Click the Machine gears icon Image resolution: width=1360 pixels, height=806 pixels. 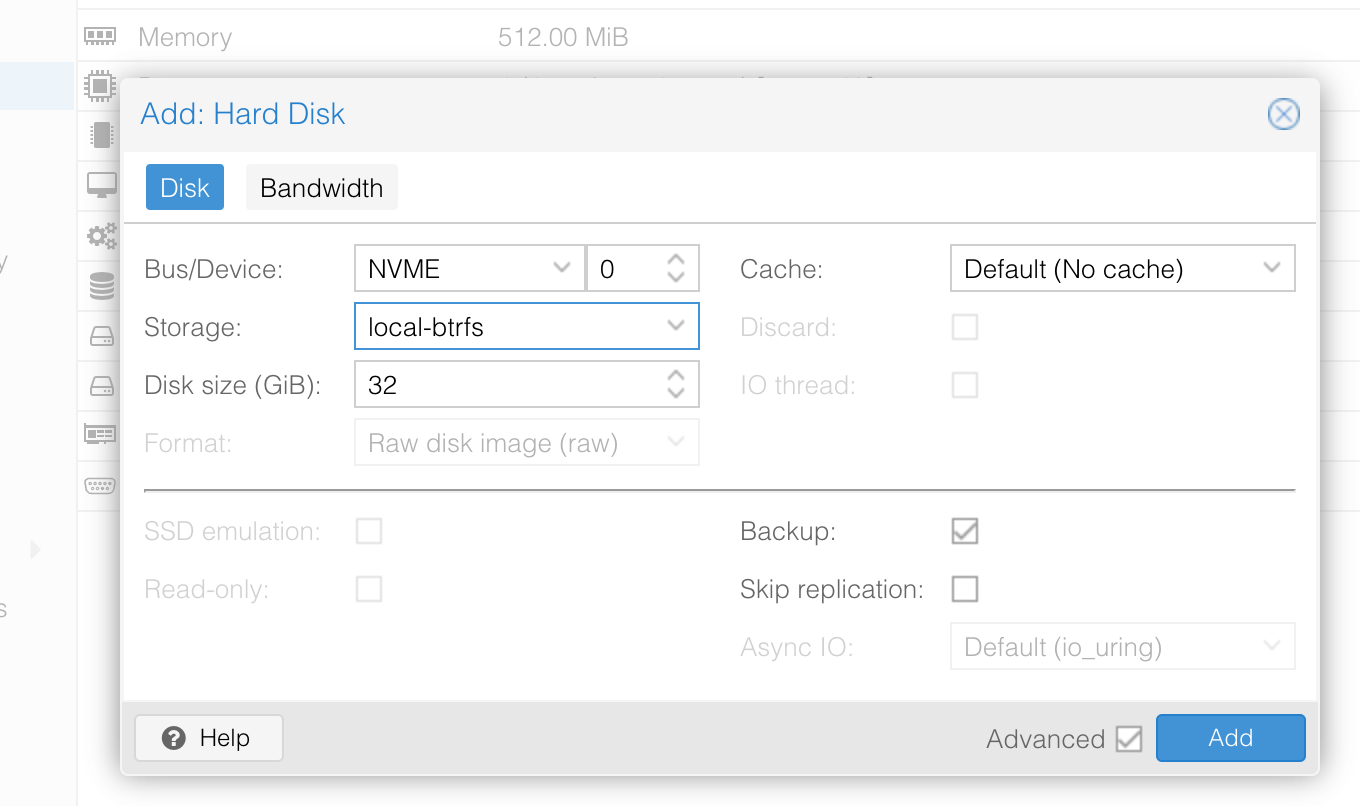coord(101,236)
